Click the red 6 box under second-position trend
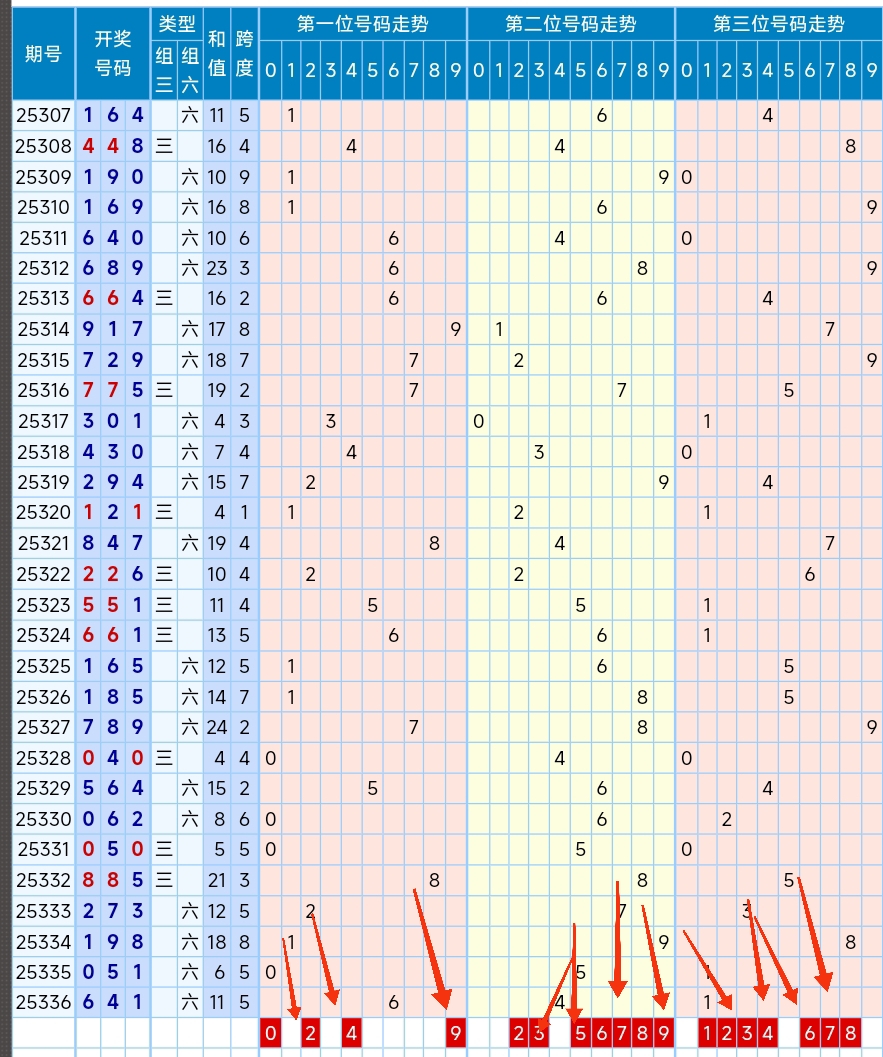This screenshot has width=883, height=1057. (601, 1033)
